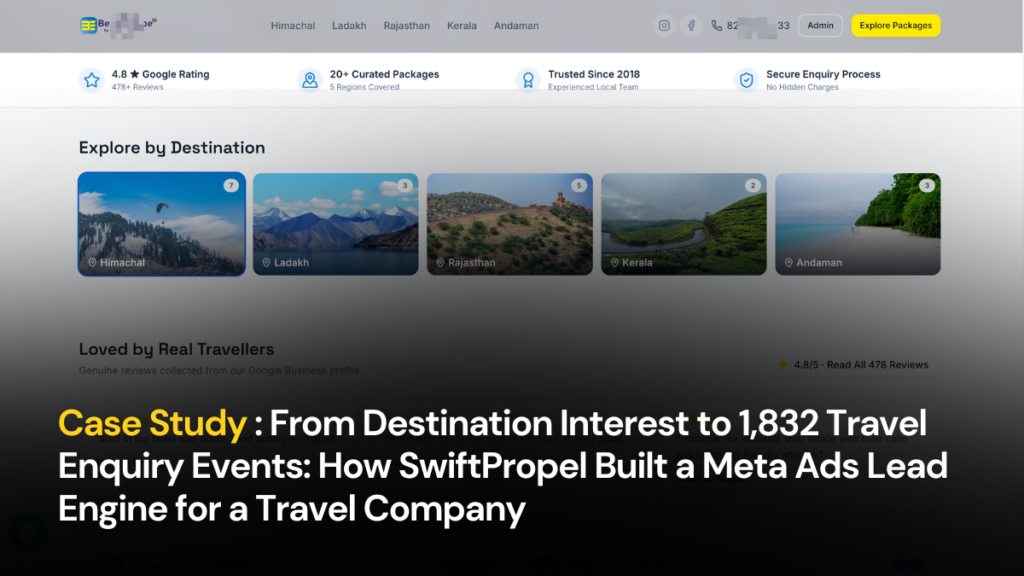Screen dimensions: 1024x576
Task: Click the Explore Packages button
Action: pyautogui.click(x=895, y=25)
